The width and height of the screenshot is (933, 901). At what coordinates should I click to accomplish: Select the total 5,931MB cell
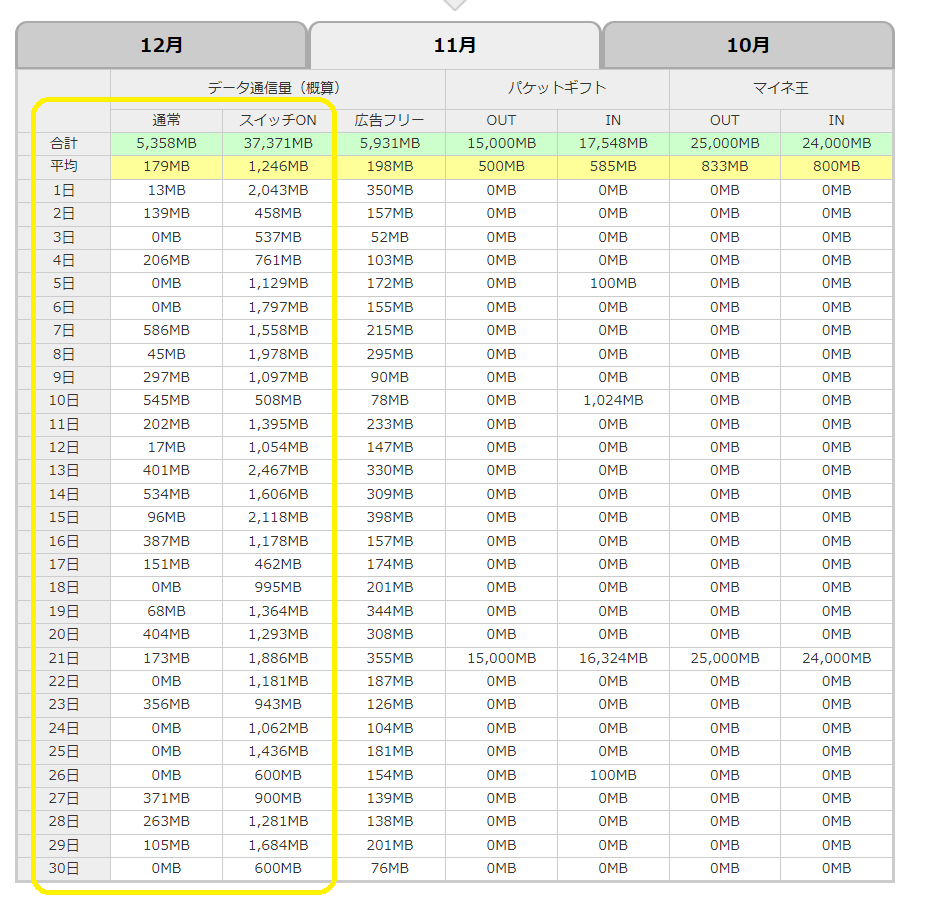[390, 143]
